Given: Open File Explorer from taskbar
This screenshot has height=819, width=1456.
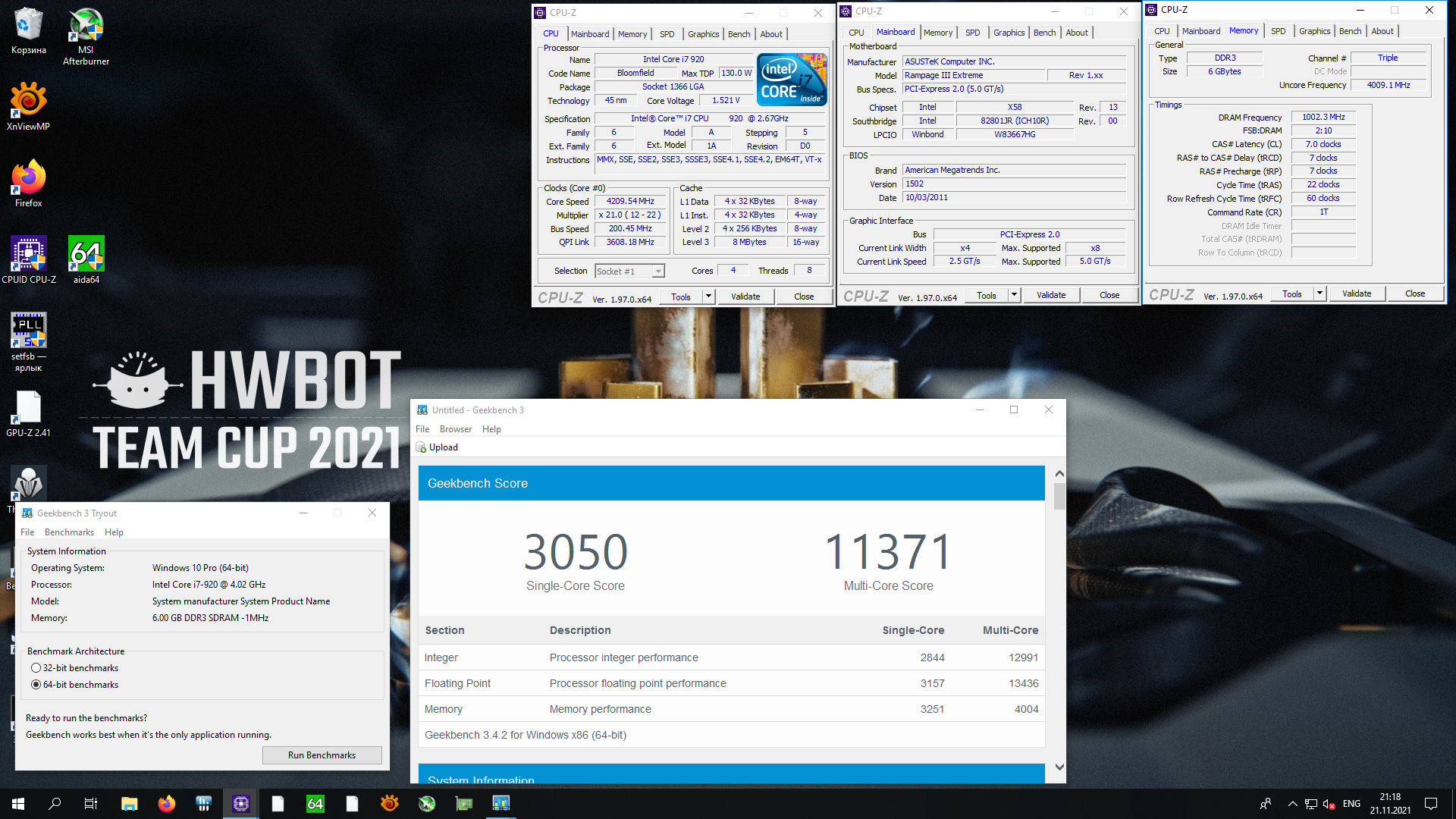Looking at the screenshot, I should click(130, 804).
